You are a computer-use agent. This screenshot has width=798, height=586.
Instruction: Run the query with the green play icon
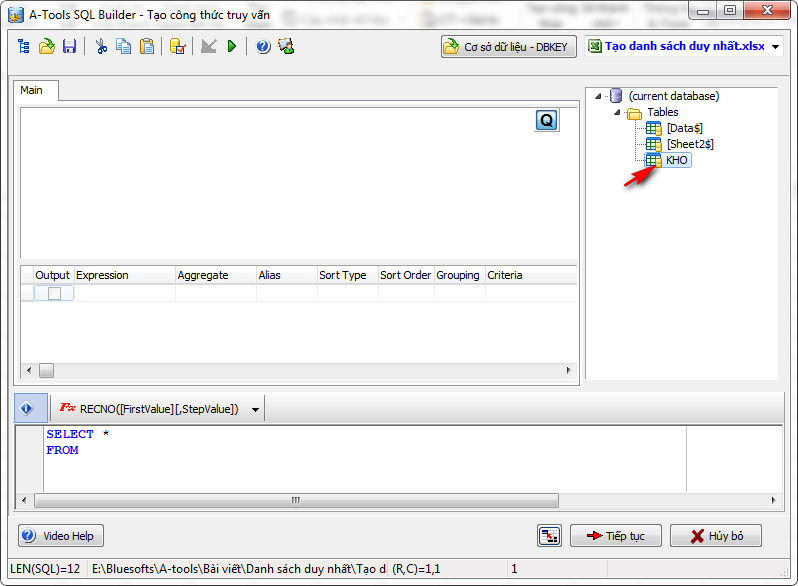[232, 47]
